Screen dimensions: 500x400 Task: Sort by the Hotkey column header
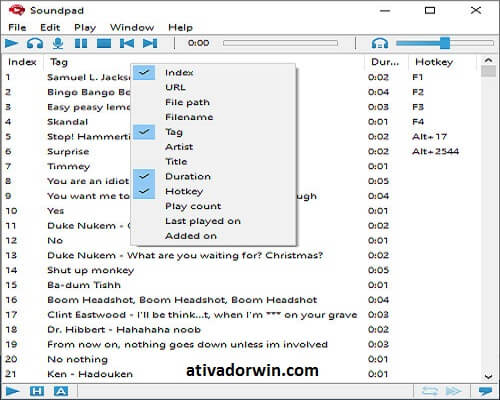coord(442,62)
